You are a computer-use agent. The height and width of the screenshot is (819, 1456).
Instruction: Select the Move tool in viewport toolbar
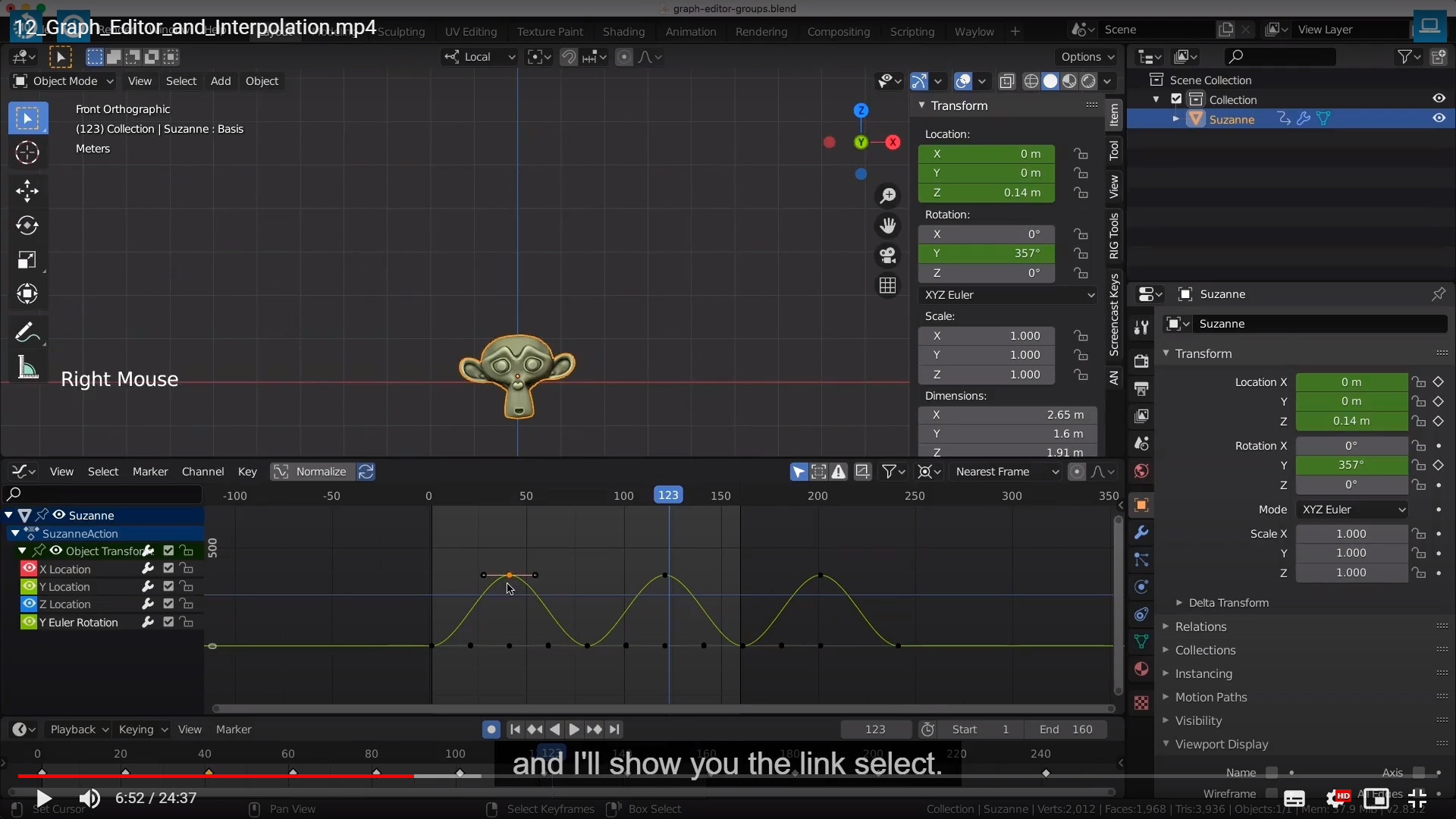pyautogui.click(x=27, y=190)
